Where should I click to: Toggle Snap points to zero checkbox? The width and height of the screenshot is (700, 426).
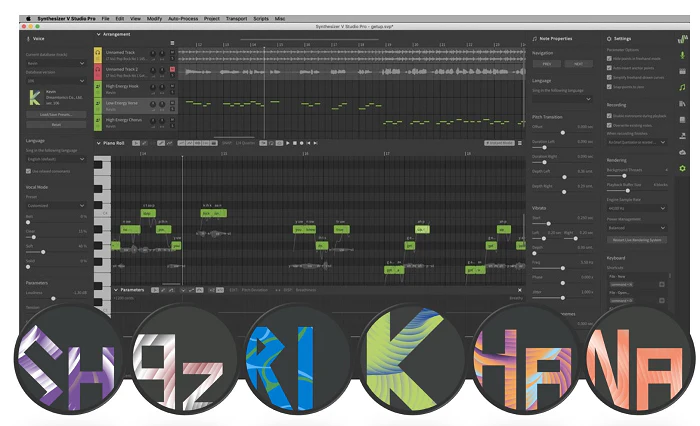pos(609,87)
